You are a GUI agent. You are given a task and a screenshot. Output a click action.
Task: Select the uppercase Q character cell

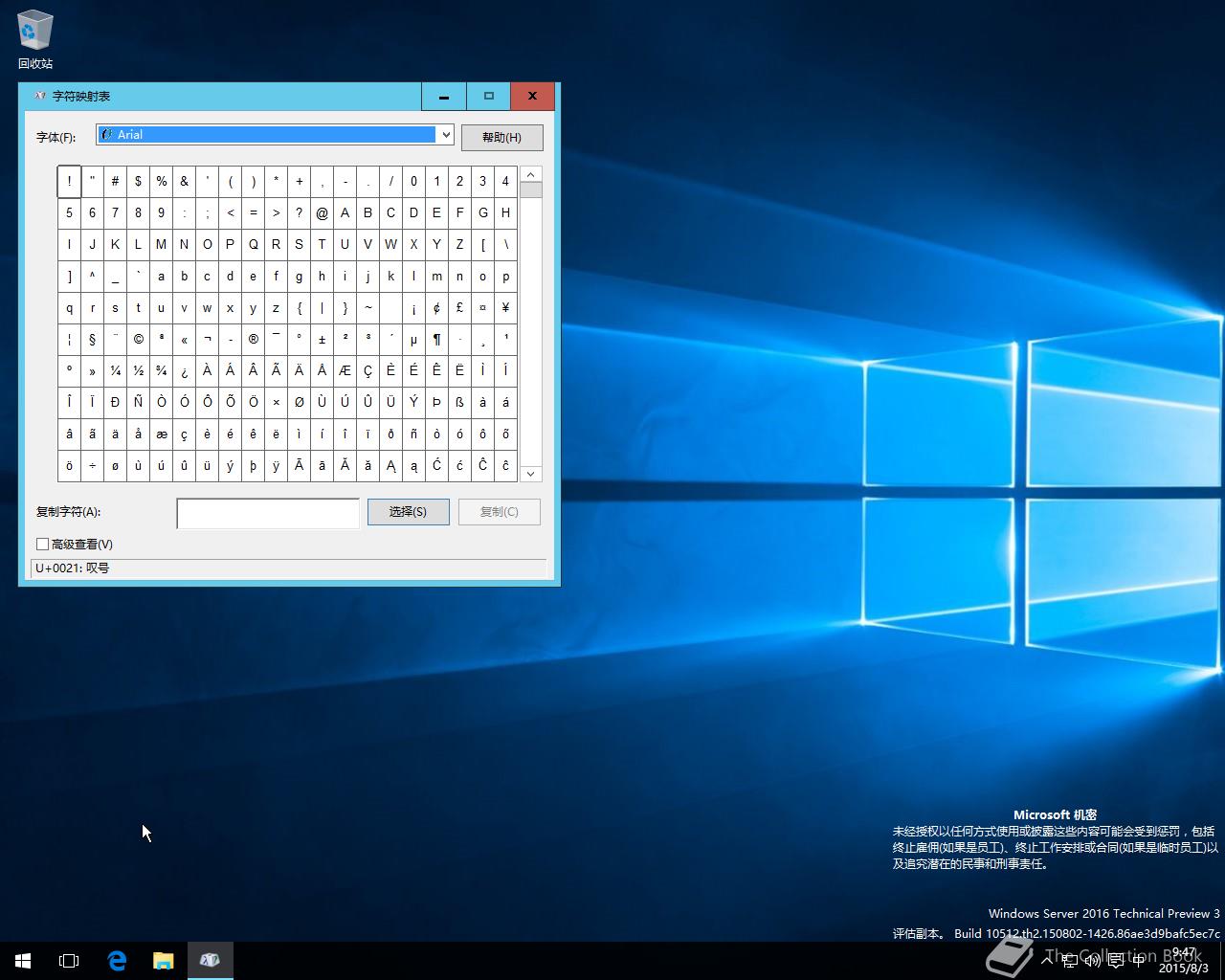[x=253, y=244]
